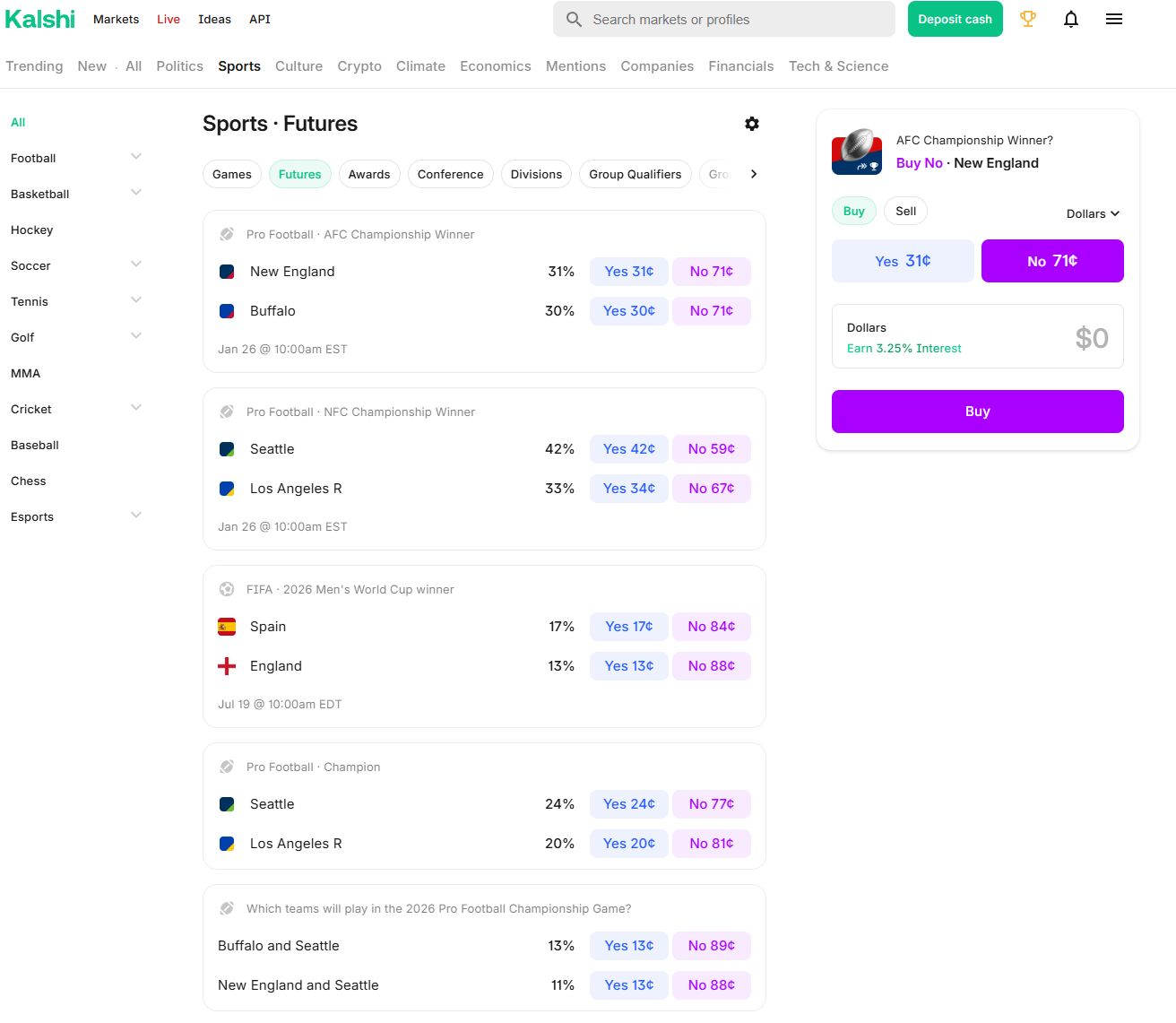Image resolution: width=1176 pixels, height=1023 pixels.
Task: Click England's flag icon
Action: coord(227,666)
